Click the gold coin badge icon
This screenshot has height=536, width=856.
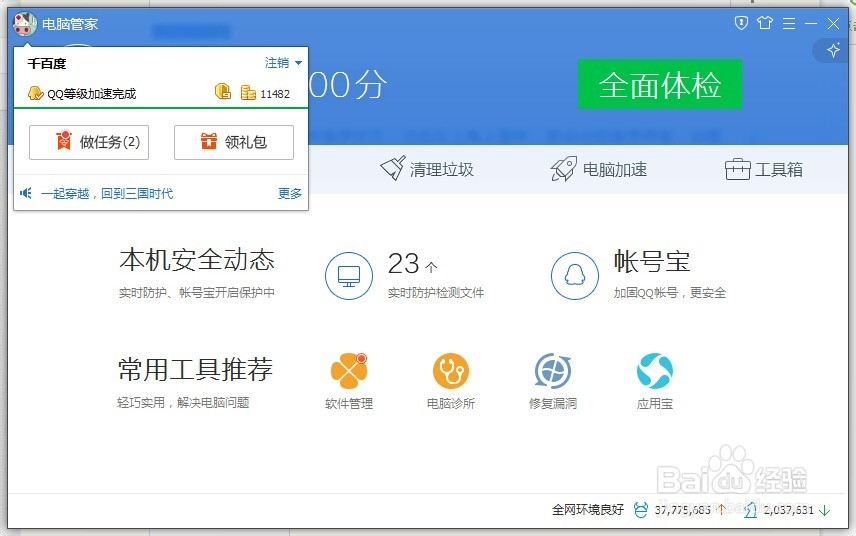223,91
